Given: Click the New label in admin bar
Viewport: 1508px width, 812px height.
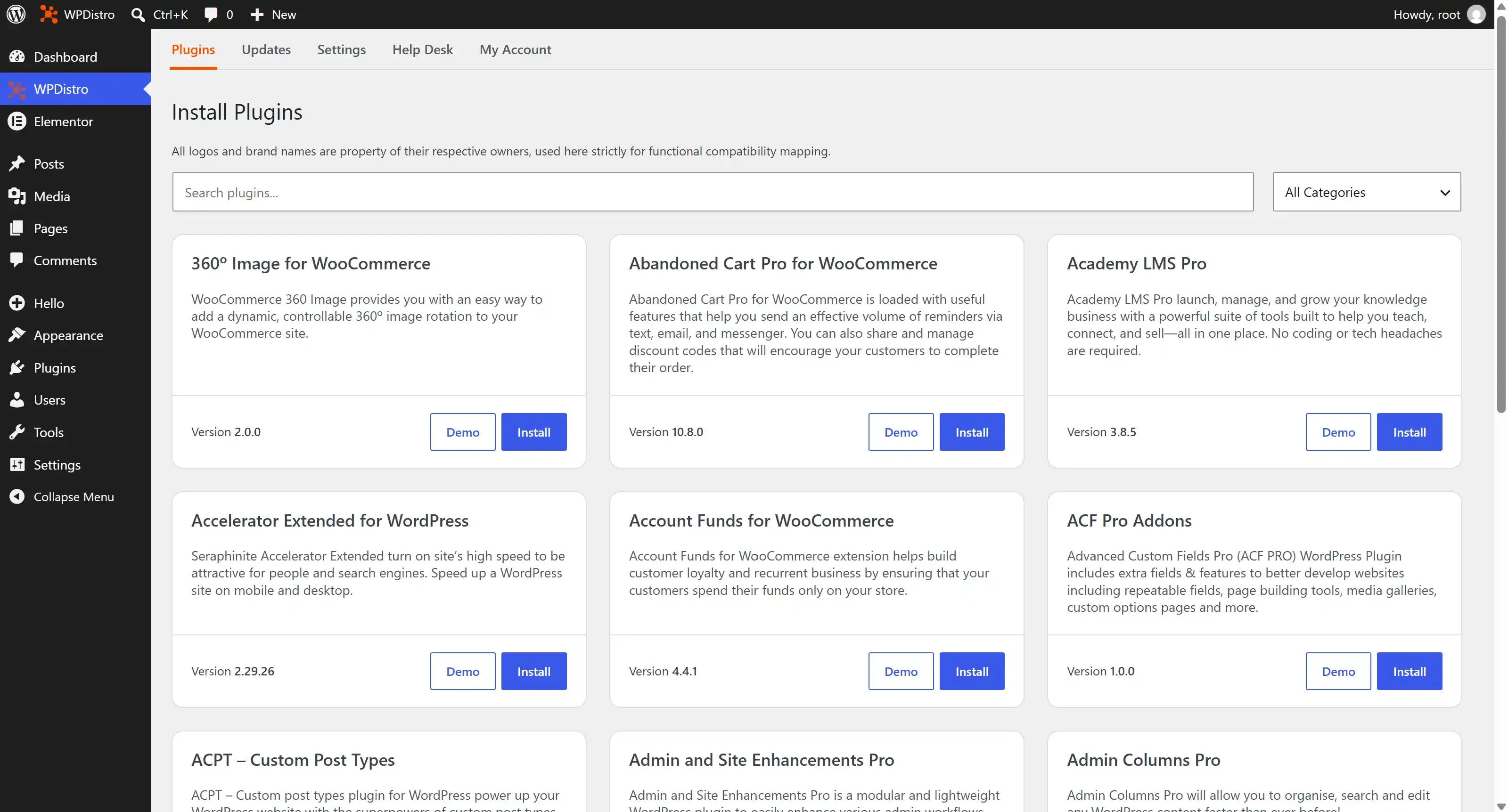Looking at the screenshot, I should click(284, 15).
